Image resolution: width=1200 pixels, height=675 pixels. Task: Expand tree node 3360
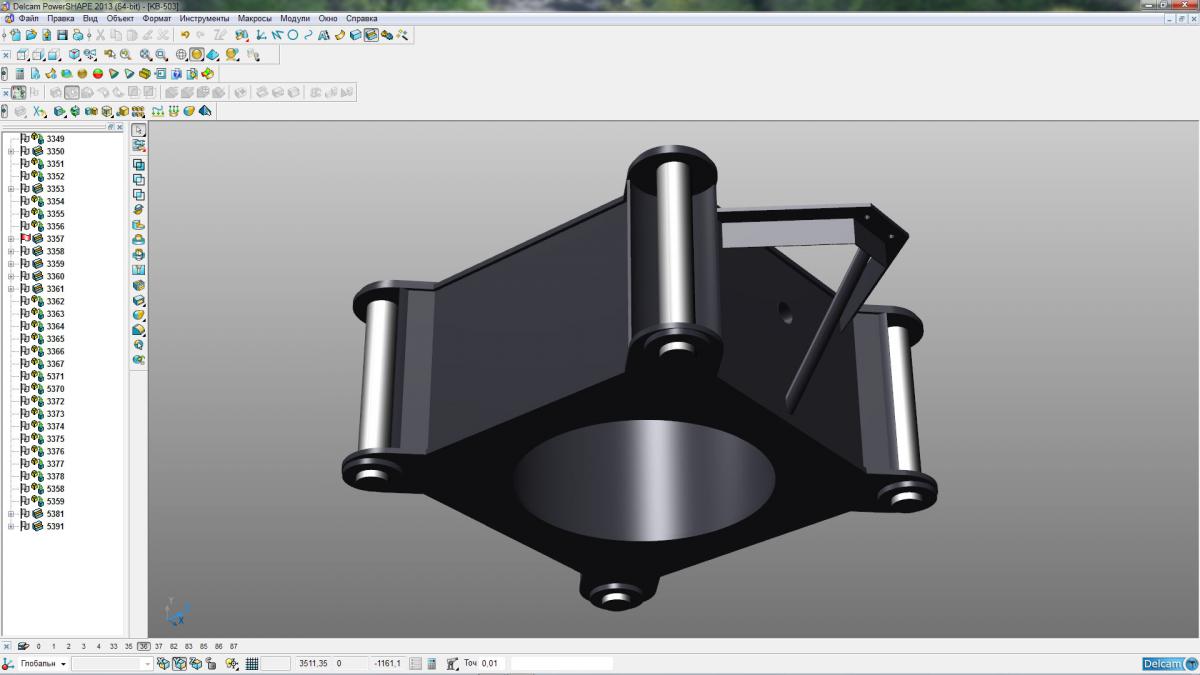pos(11,276)
